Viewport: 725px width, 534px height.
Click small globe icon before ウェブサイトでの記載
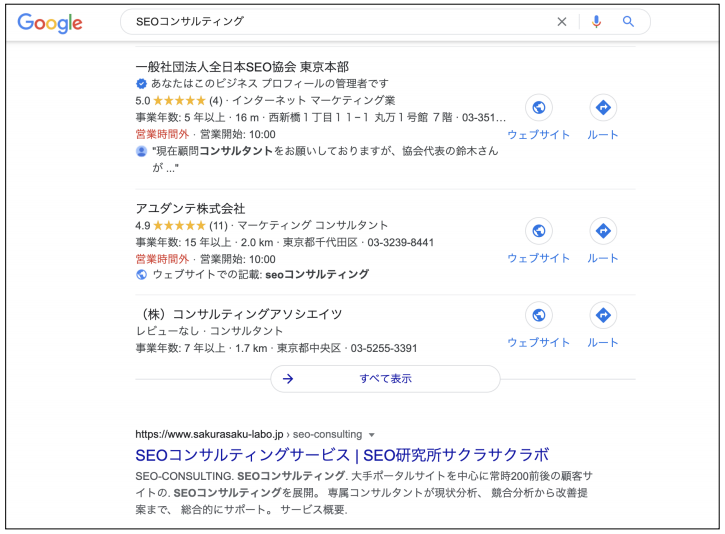tap(141, 275)
